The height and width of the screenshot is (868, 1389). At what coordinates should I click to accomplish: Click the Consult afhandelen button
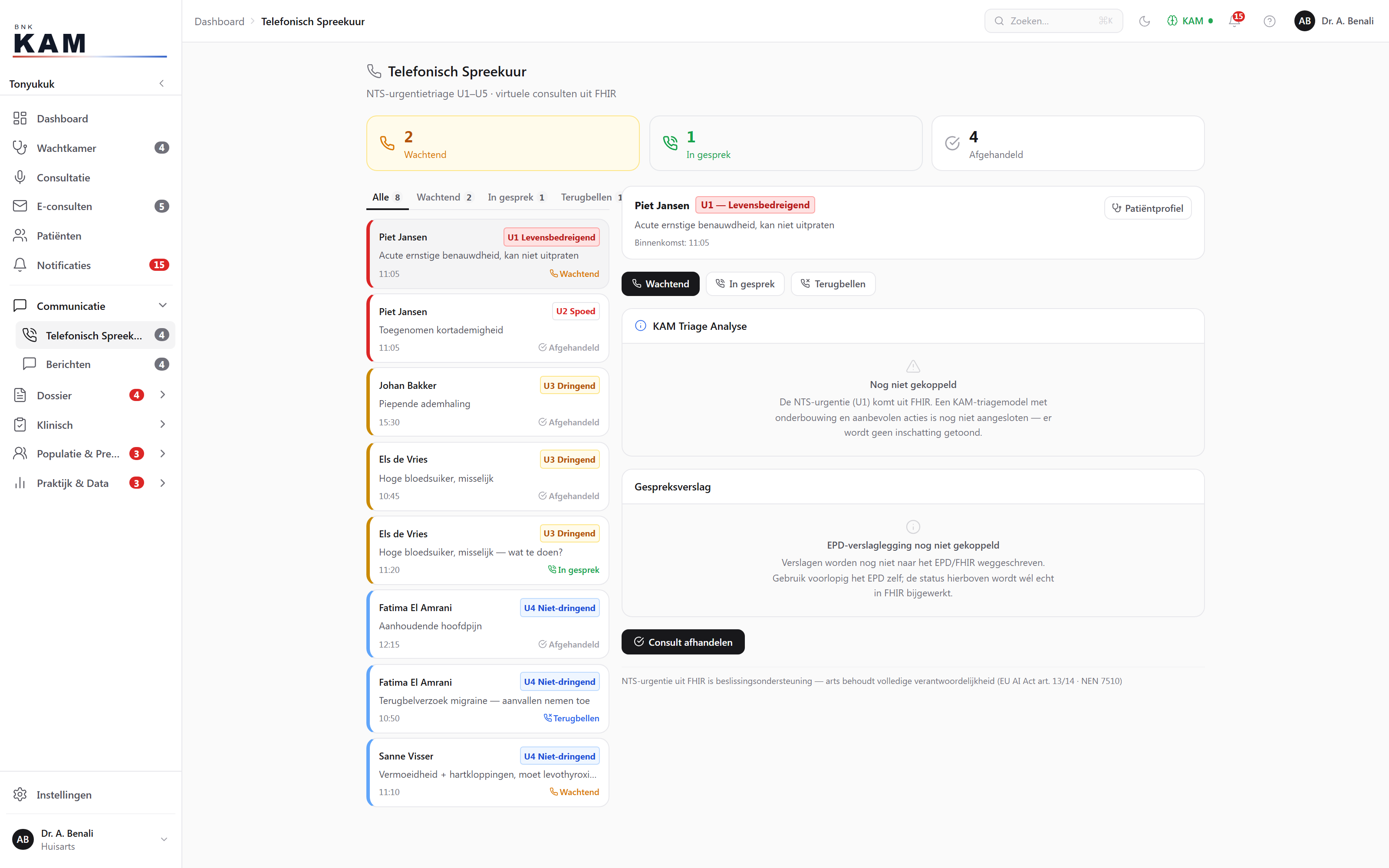pos(683,642)
